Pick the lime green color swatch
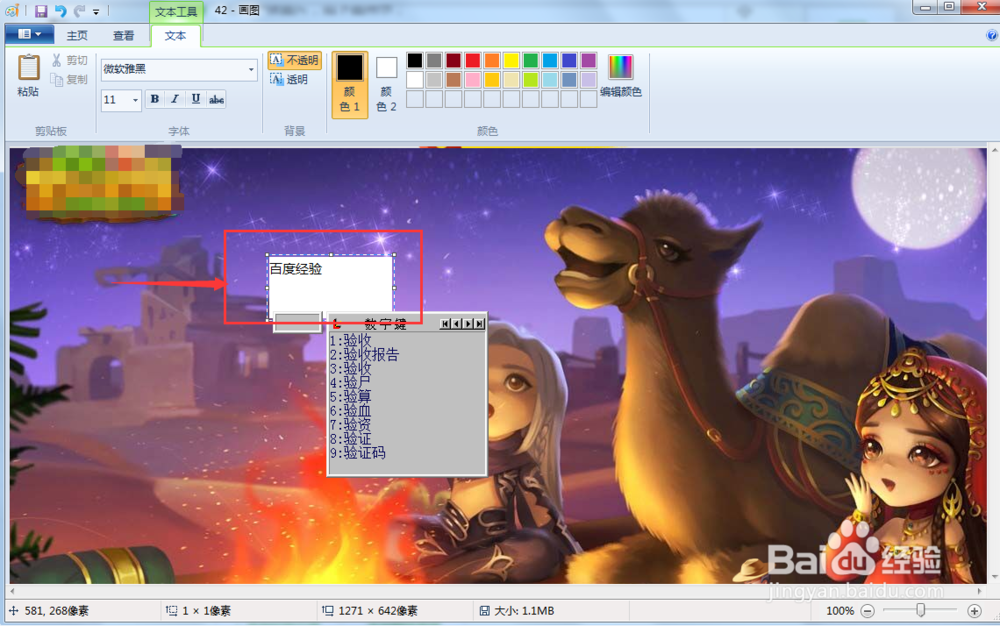1000x626 pixels. (x=531, y=80)
